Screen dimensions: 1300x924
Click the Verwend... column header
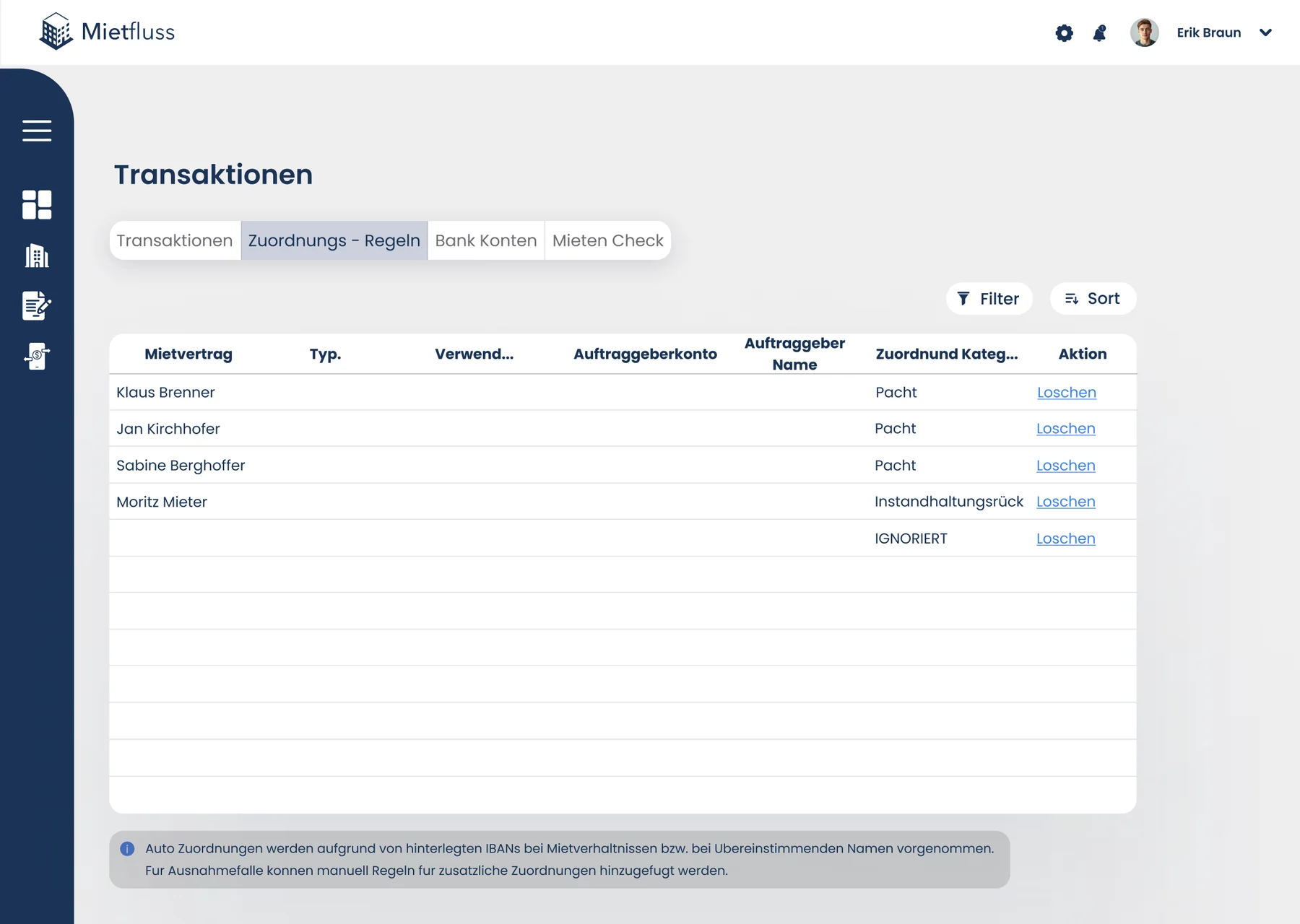(474, 354)
